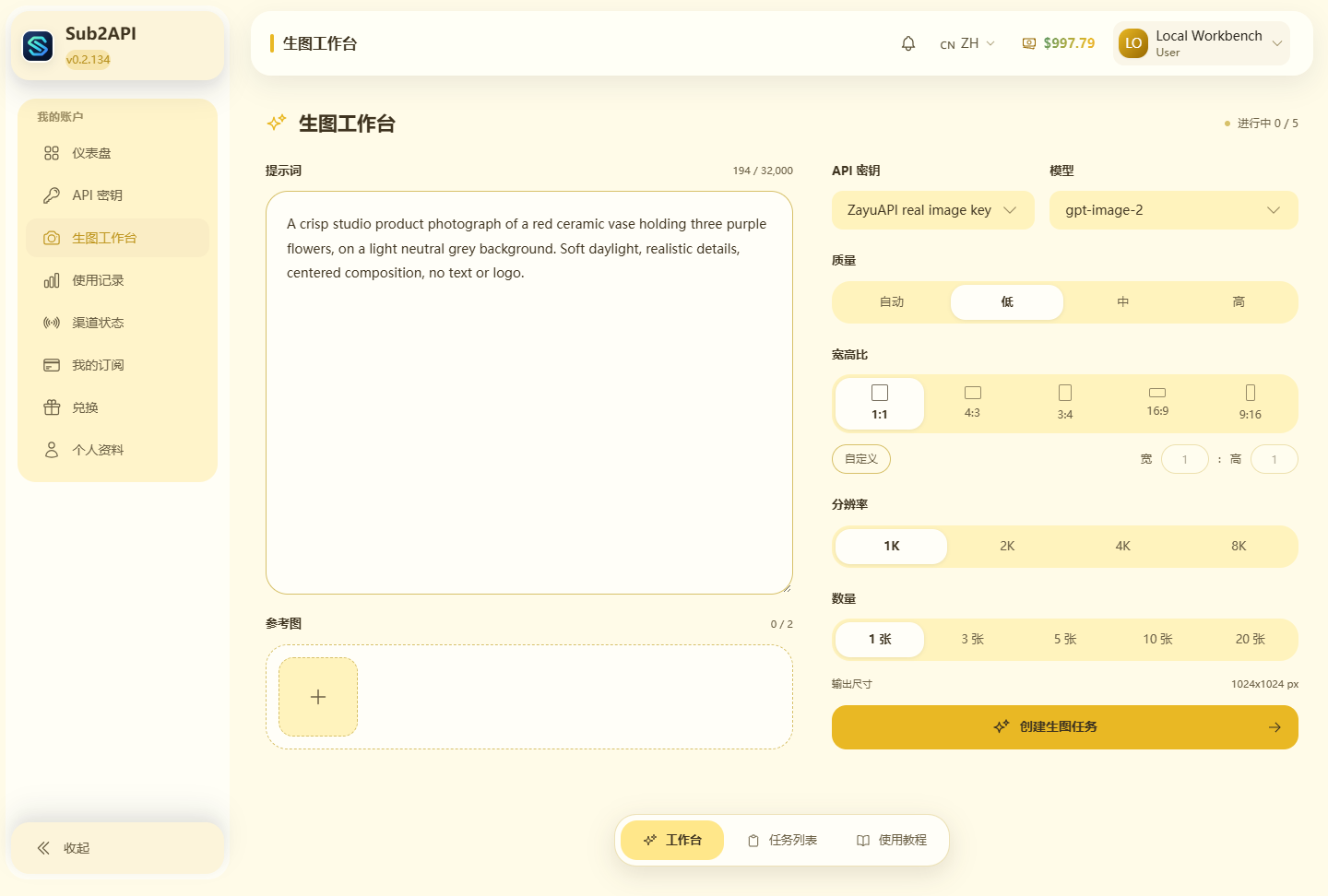
Task: Switch to the 工作台 bottom tab
Action: click(x=672, y=841)
